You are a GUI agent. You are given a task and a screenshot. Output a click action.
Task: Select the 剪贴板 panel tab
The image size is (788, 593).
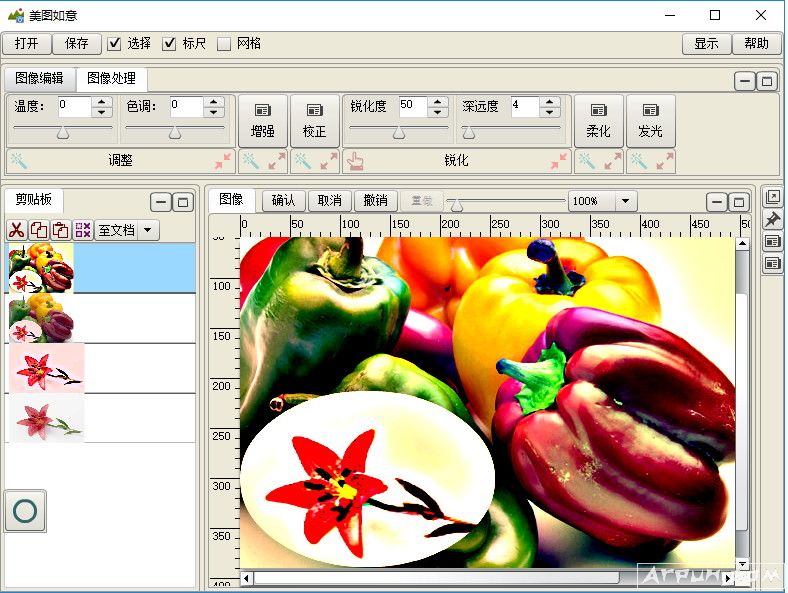click(33, 198)
